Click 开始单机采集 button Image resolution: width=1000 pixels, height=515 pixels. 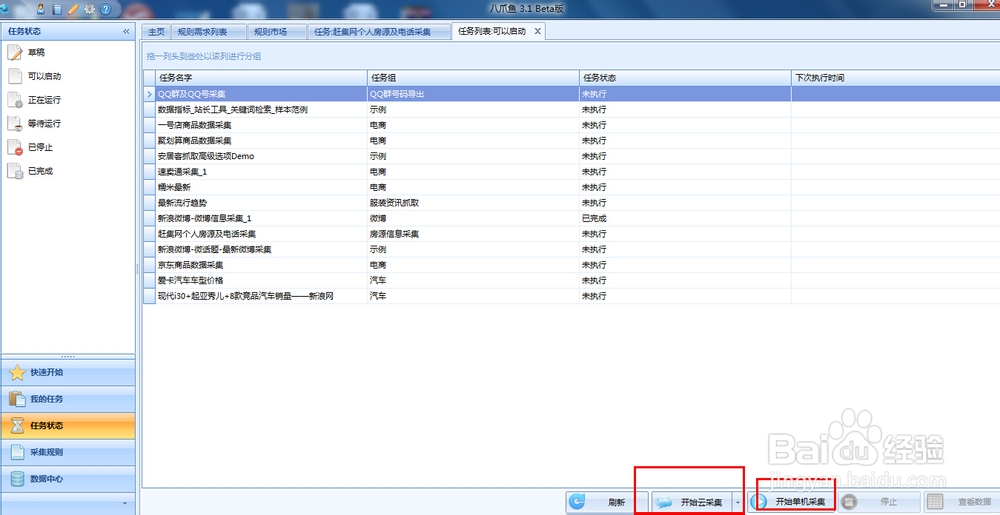pos(791,502)
